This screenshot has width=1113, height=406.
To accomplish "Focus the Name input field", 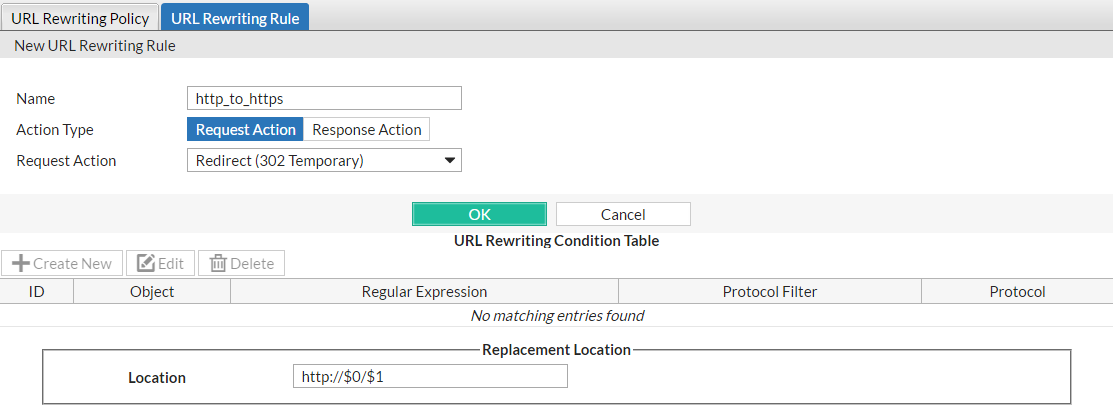I will pyautogui.click(x=324, y=98).
